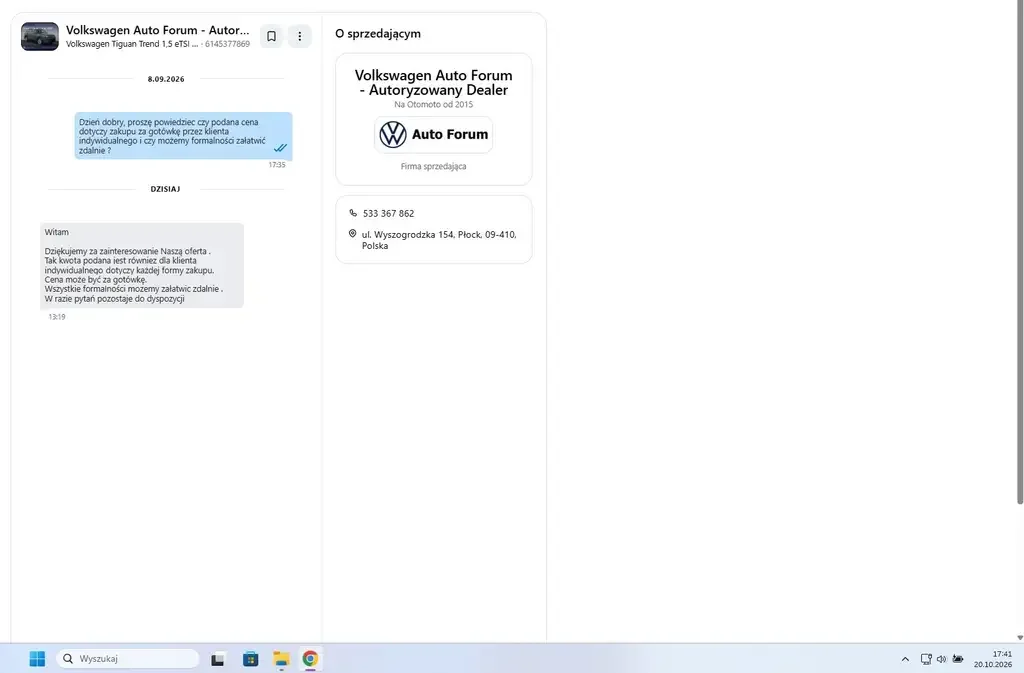Click the scrollbar down arrow

[1020, 638]
